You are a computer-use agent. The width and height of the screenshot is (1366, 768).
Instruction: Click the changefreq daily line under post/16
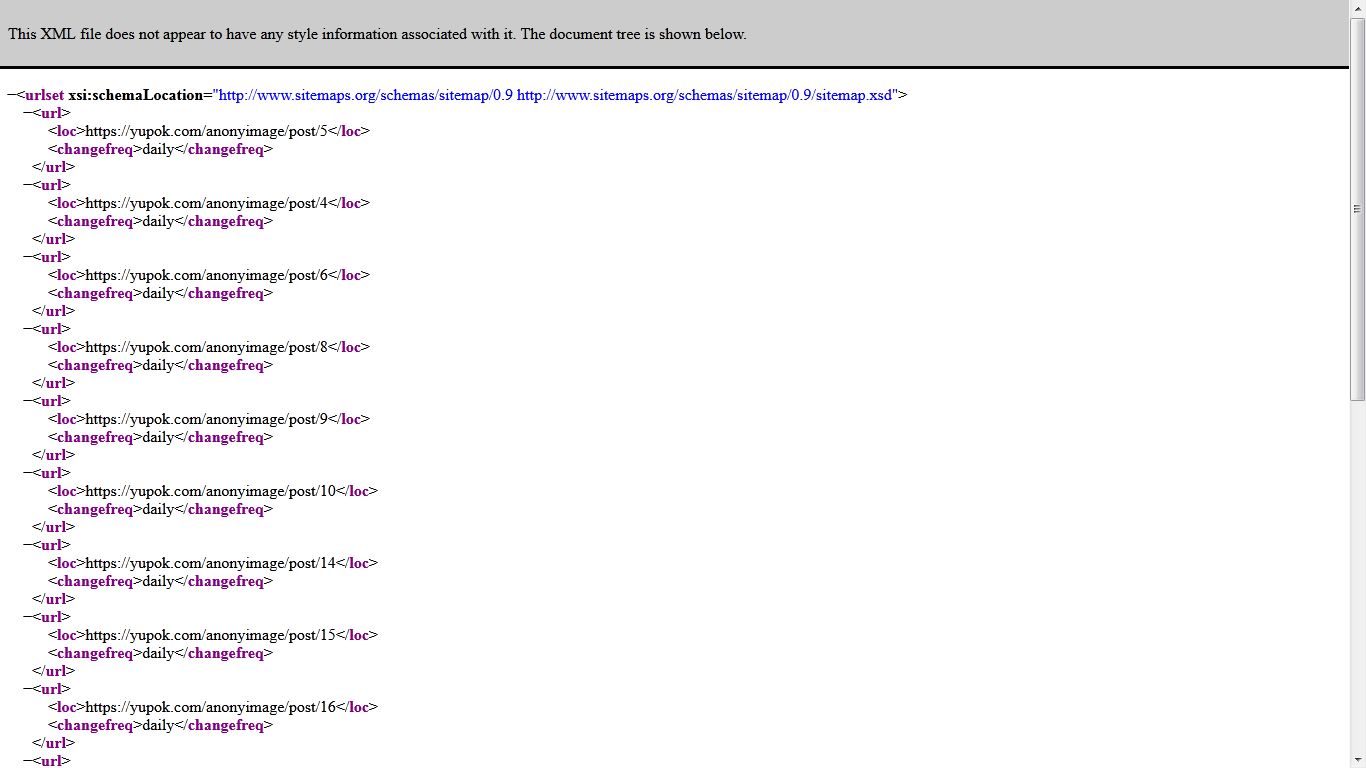click(160, 725)
